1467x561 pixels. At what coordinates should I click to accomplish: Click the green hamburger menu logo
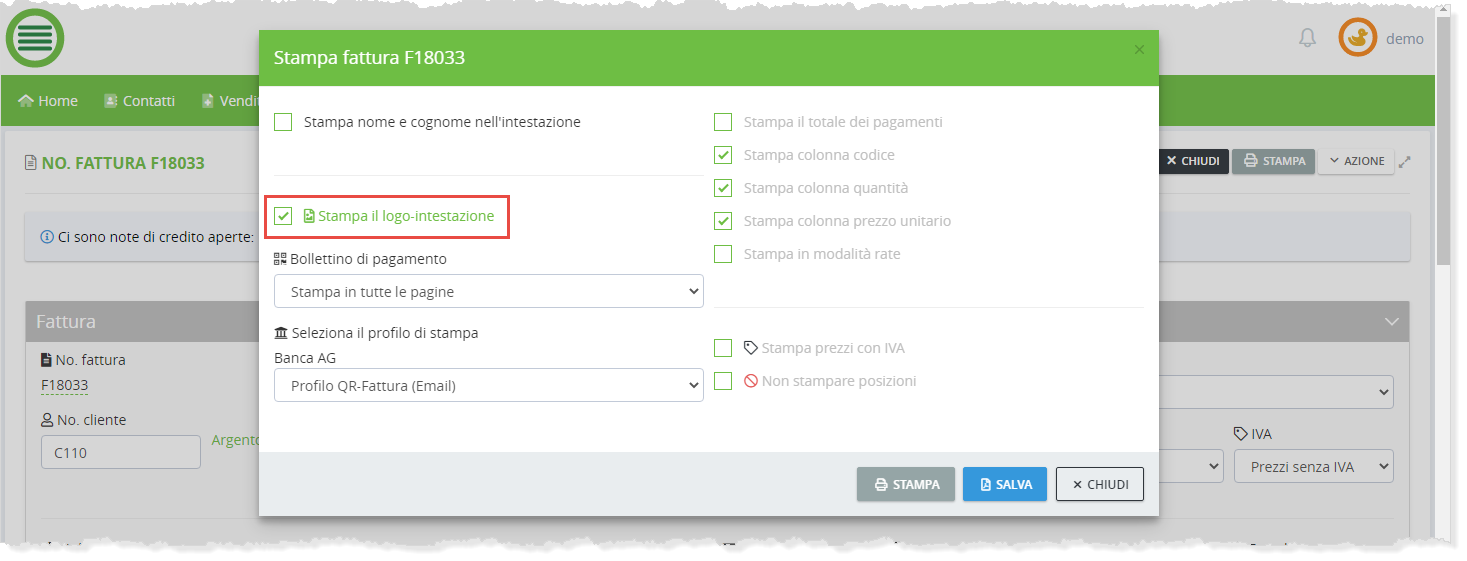(35, 38)
